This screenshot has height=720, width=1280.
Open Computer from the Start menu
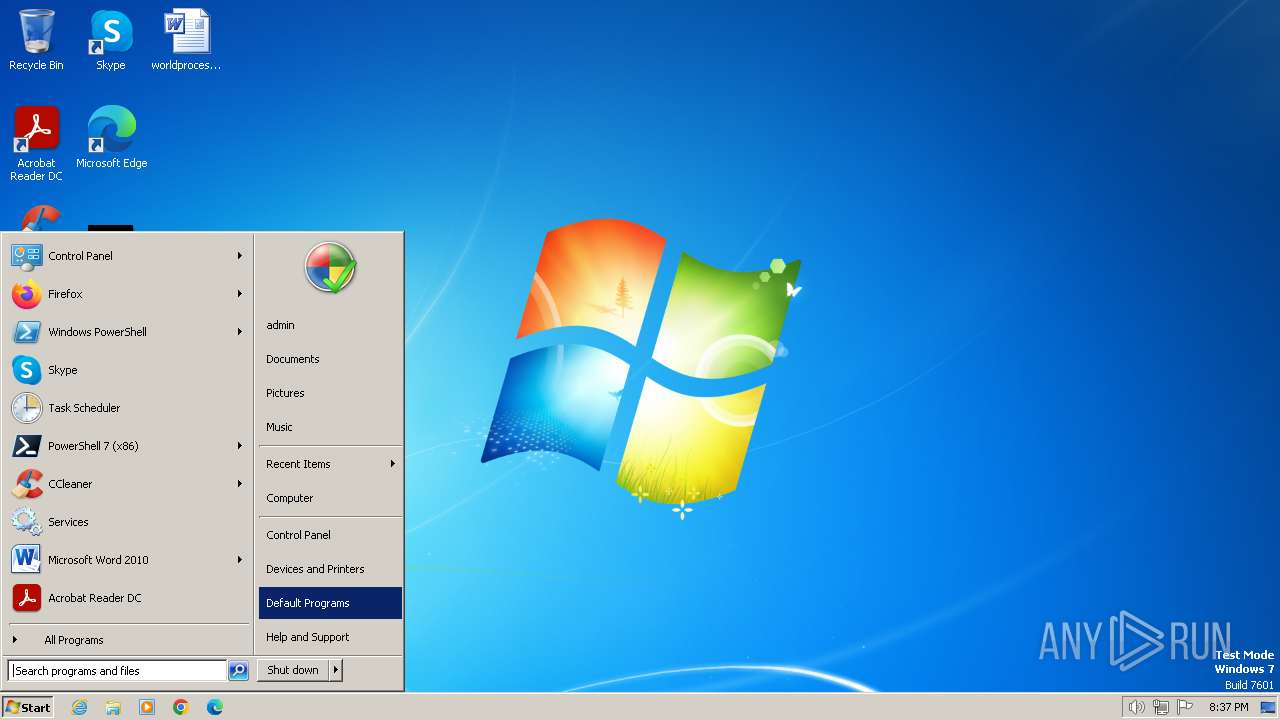pos(330,498)
